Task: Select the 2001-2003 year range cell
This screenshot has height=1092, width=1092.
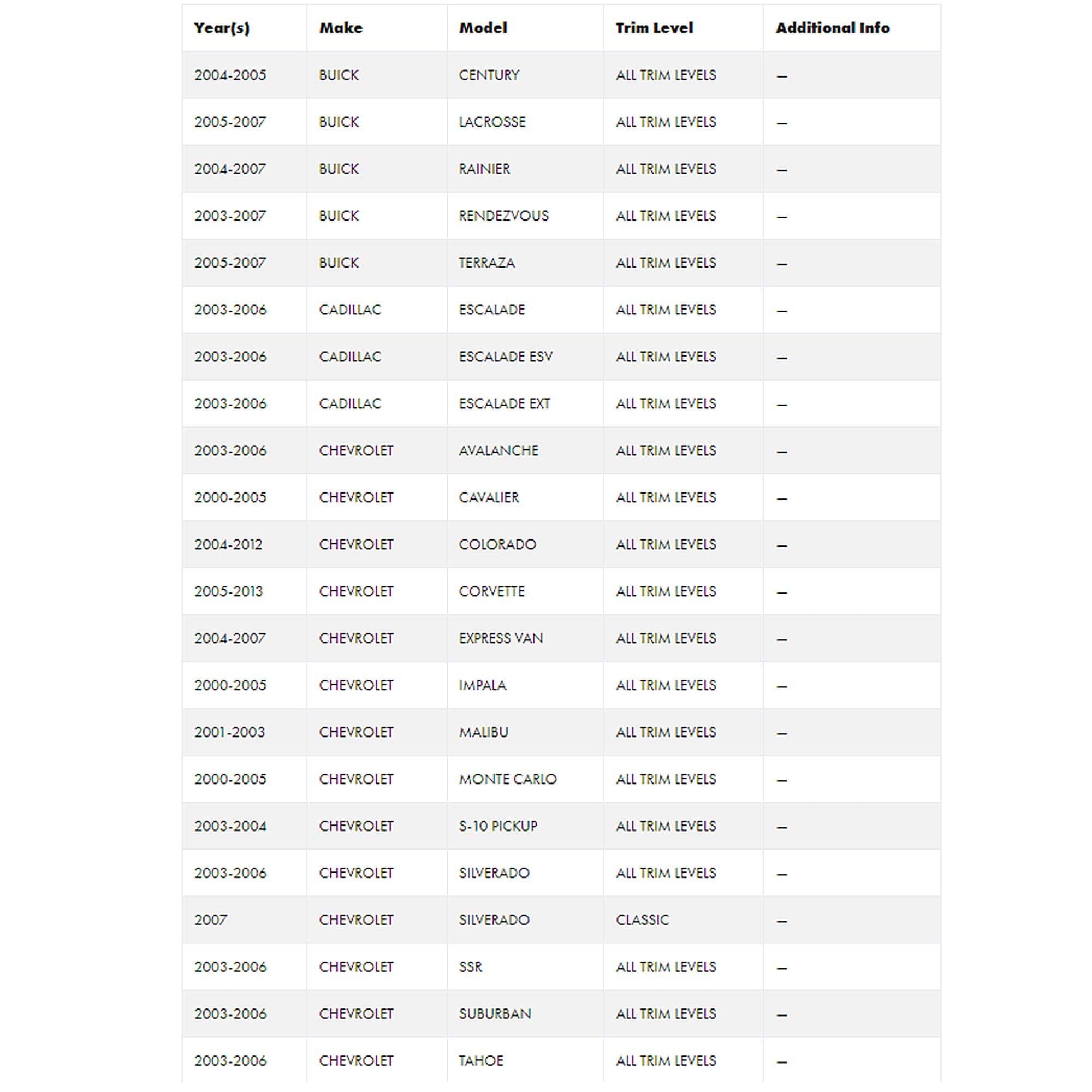Action: [x=229, y=732]
